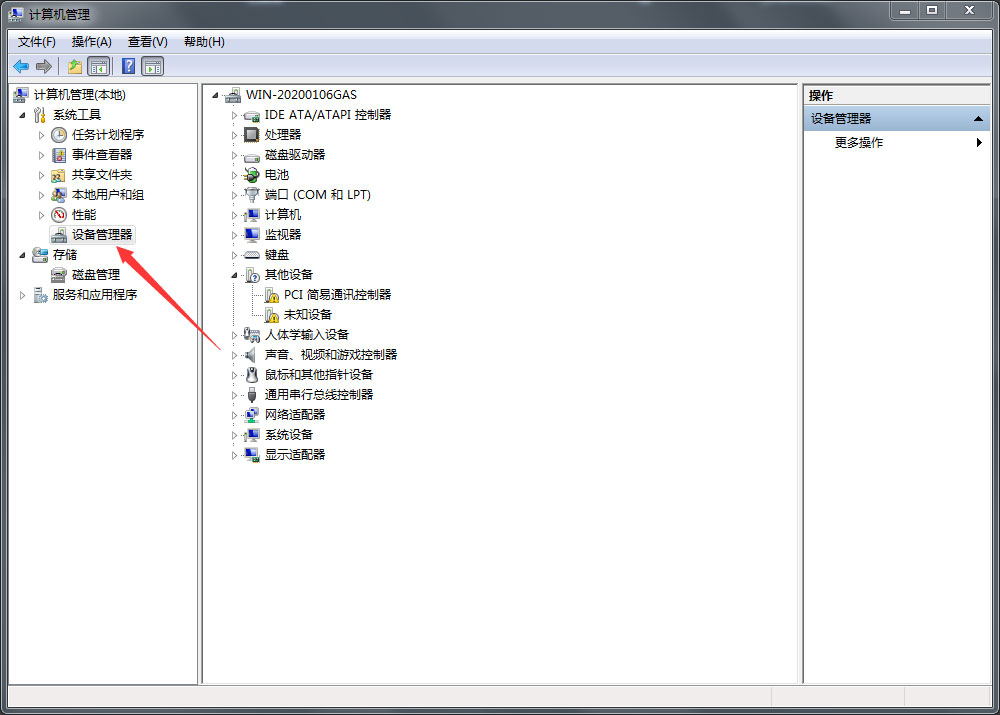
Task: Click the Batteries (电池) icon
Action: coord(252,175)
